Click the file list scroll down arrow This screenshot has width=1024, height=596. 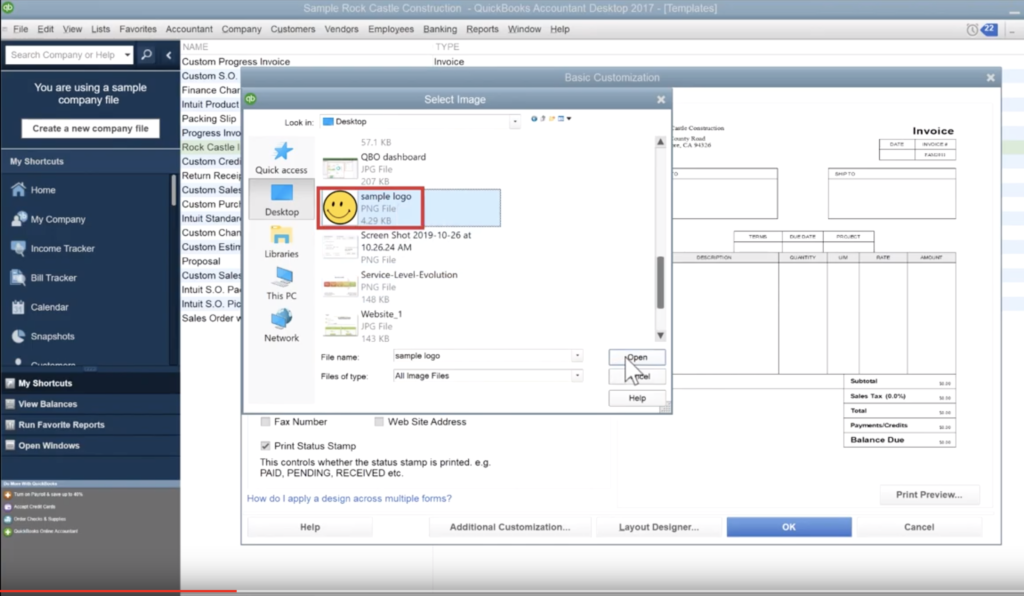pyautogui.click(x=660, y=336)
